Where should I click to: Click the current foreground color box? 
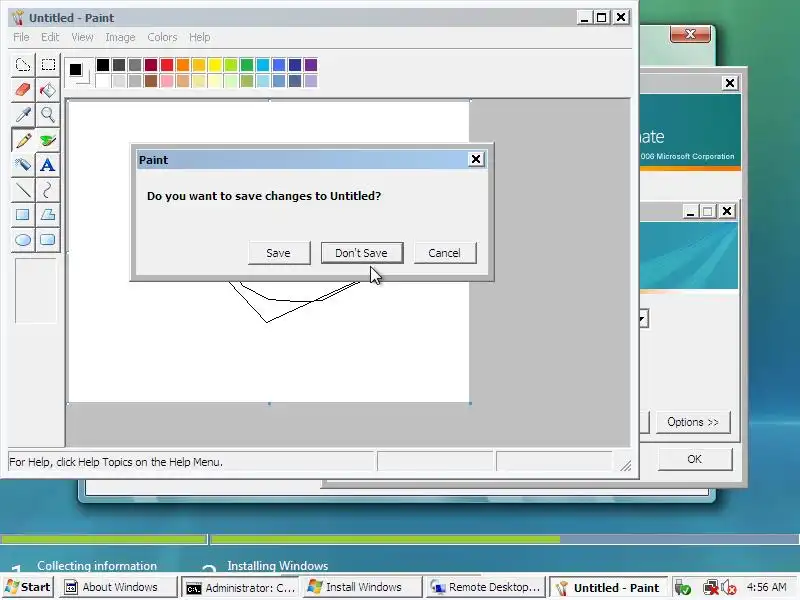tap(76, 69)
